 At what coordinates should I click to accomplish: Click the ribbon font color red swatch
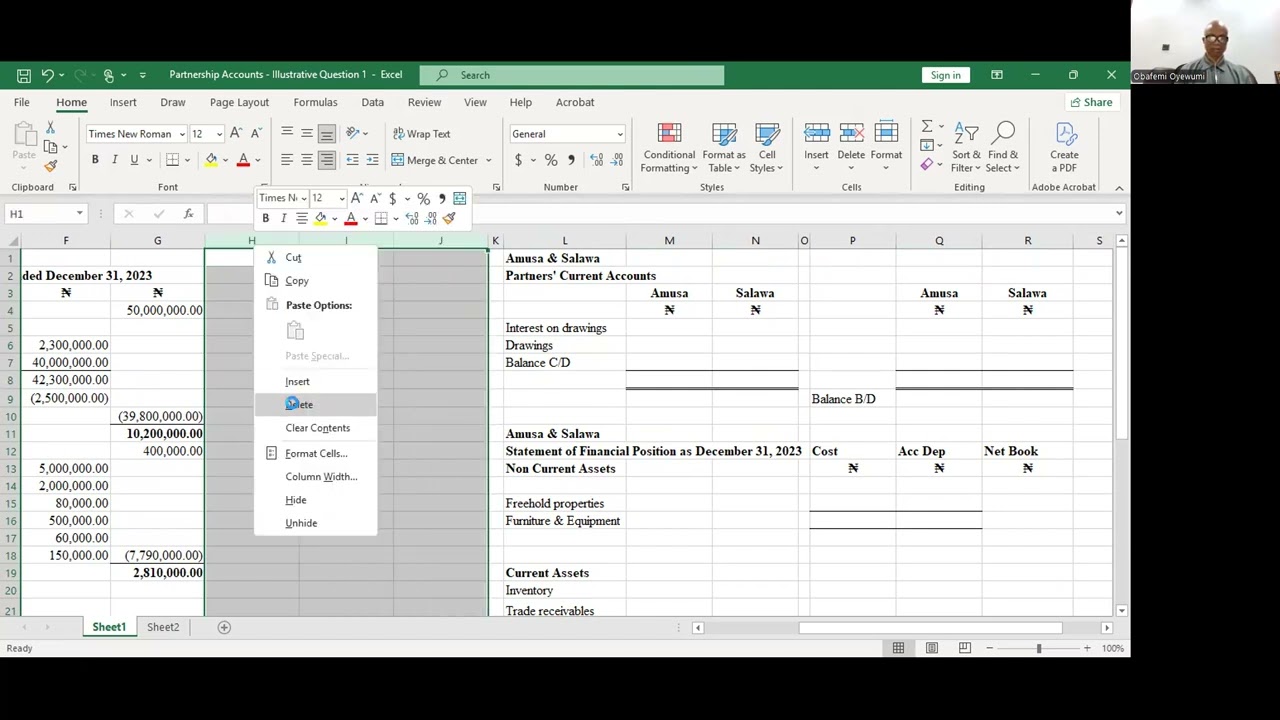pos(242,160)
